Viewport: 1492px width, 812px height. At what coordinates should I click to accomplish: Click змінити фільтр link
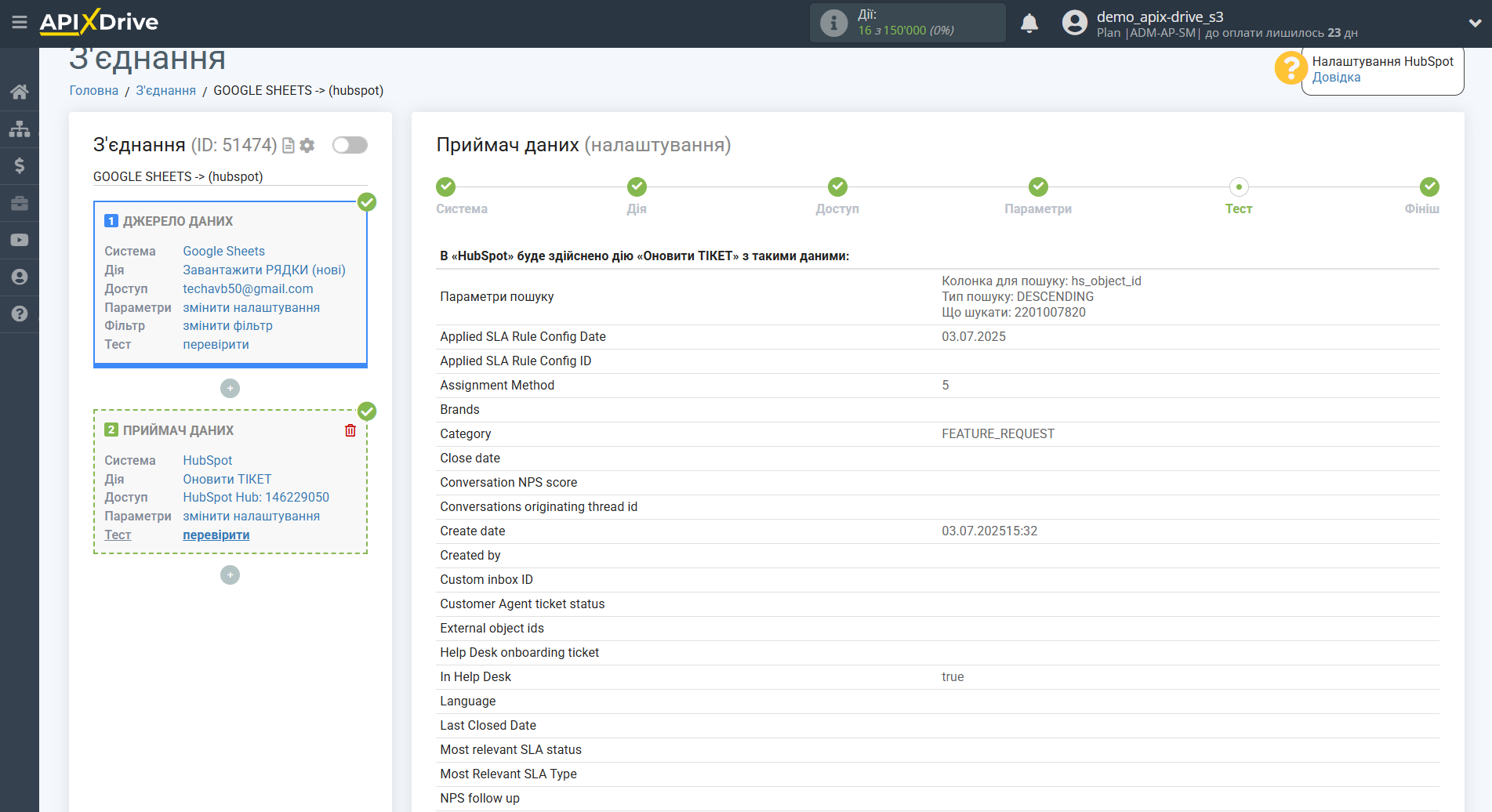click(227, 325)
